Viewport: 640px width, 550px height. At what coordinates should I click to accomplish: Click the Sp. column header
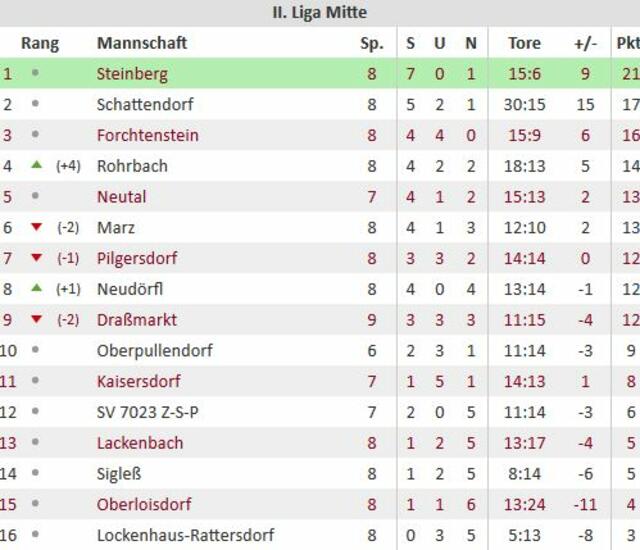[372, 43]
